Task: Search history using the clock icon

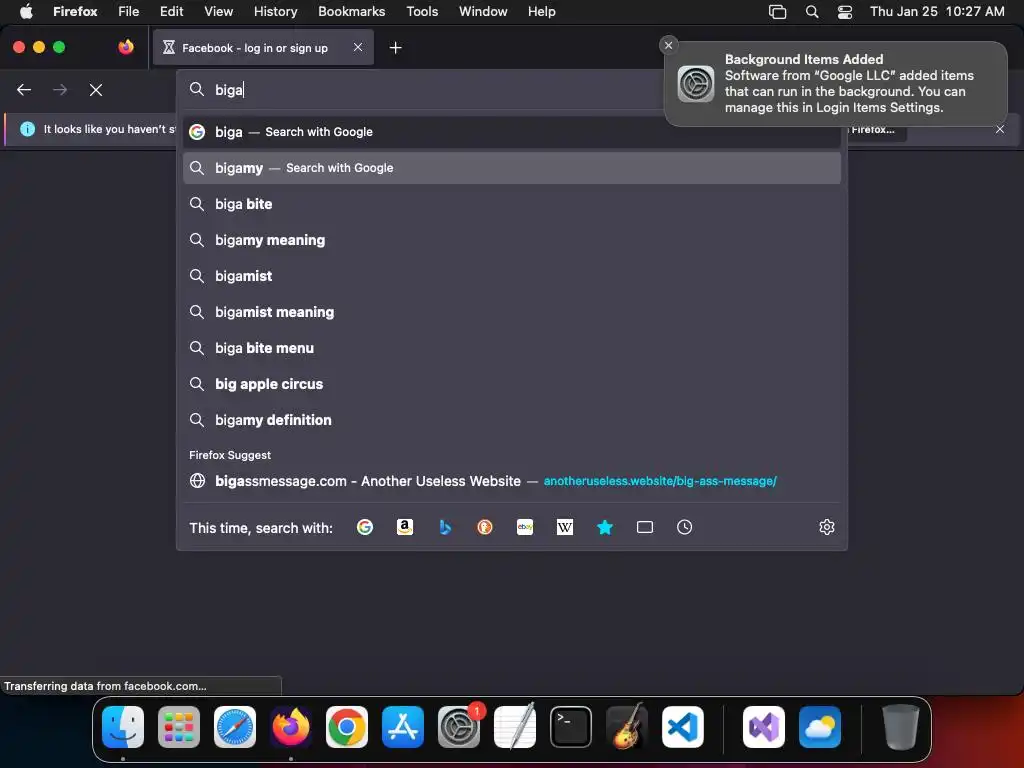Action: coord(684,527)
